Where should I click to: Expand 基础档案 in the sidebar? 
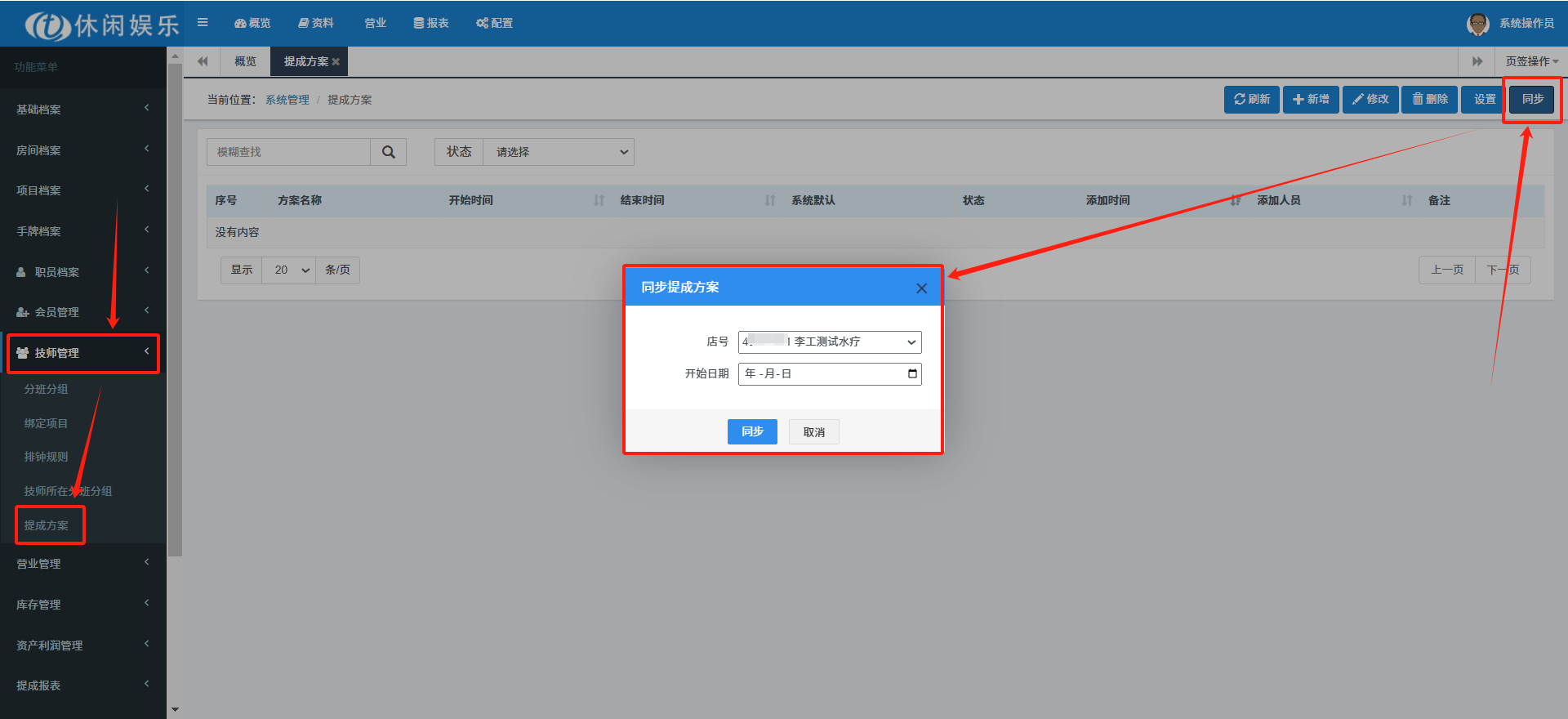click(x=82, y=109)
